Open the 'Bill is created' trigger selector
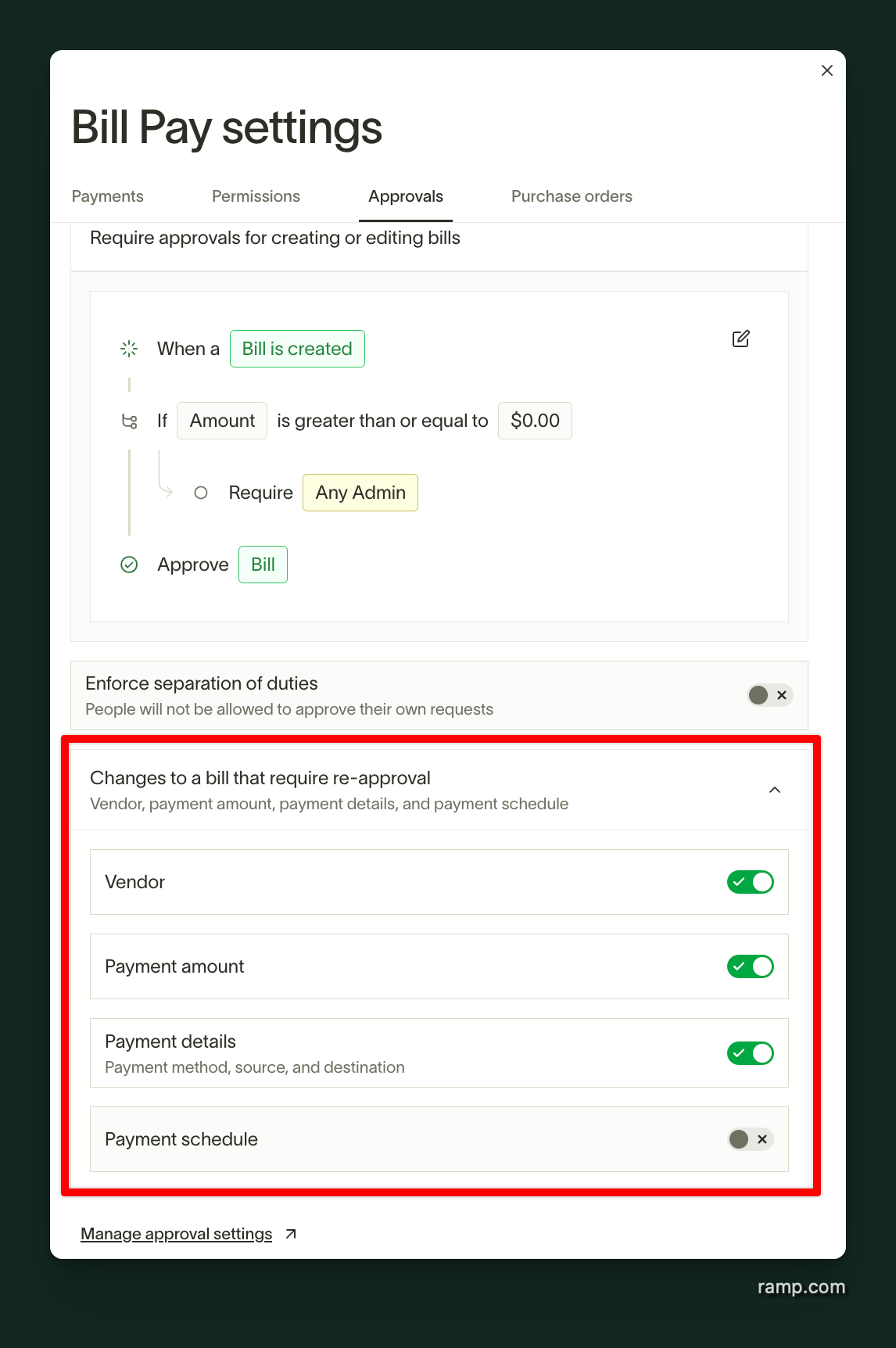Screen dimensions: 896x1348 (x=297, y=349)
